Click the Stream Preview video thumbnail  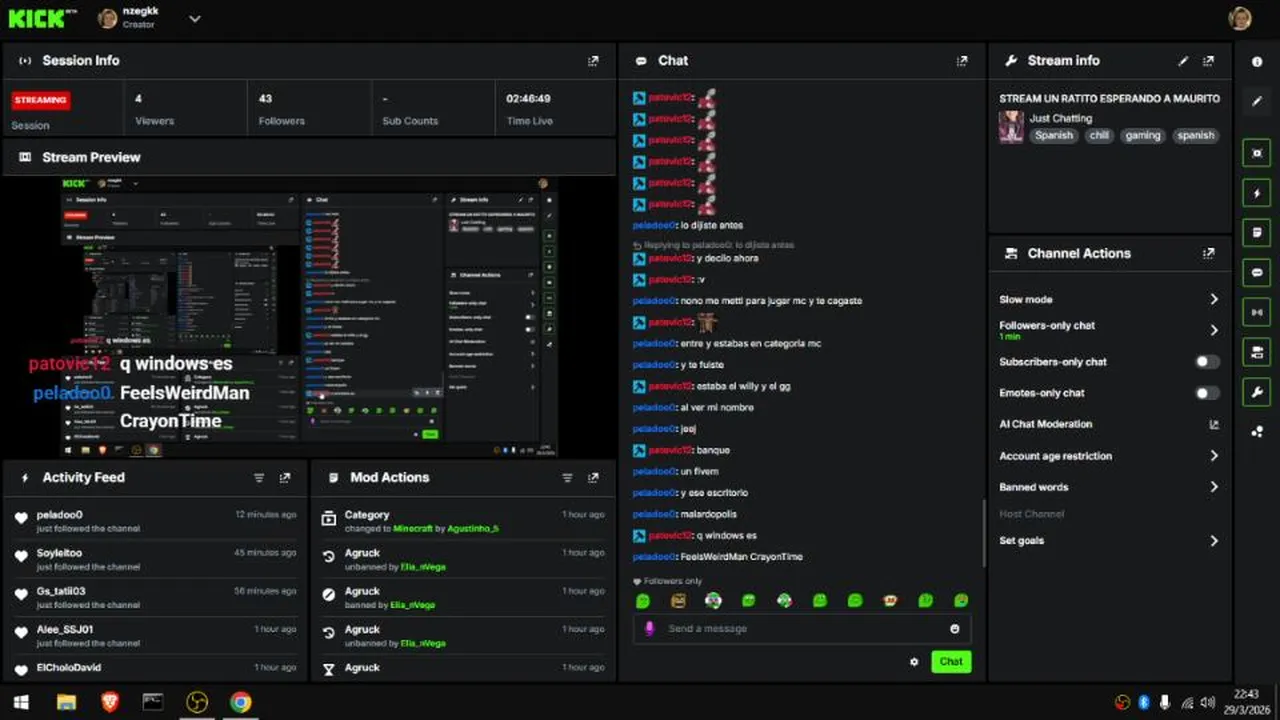(309, 317)
